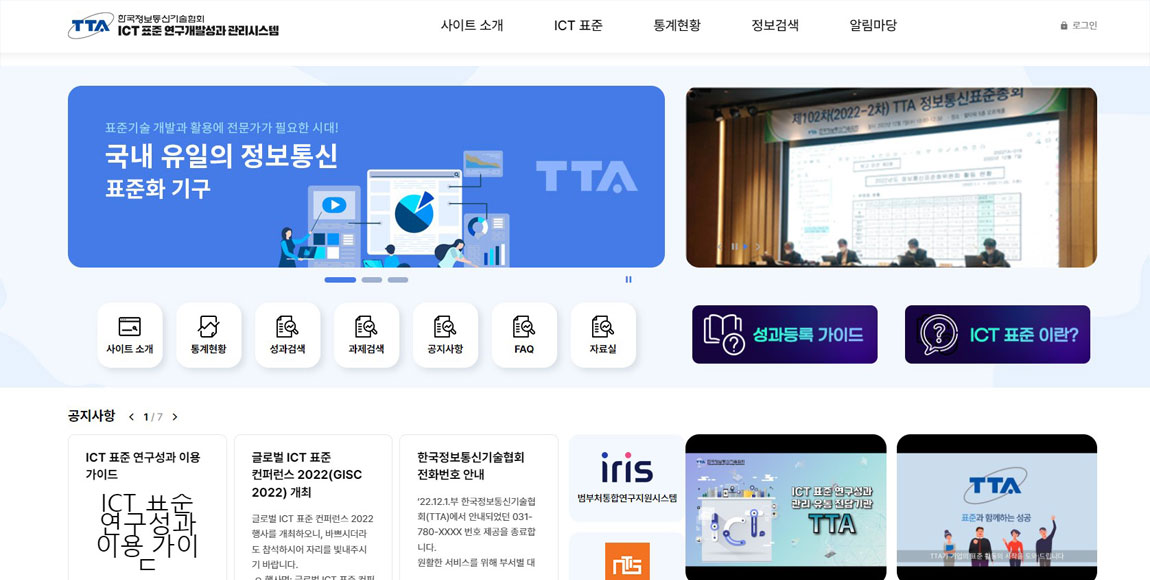Jump to the third banner slide indicator
Screen dimensions: 1150x580
[398, 280]
